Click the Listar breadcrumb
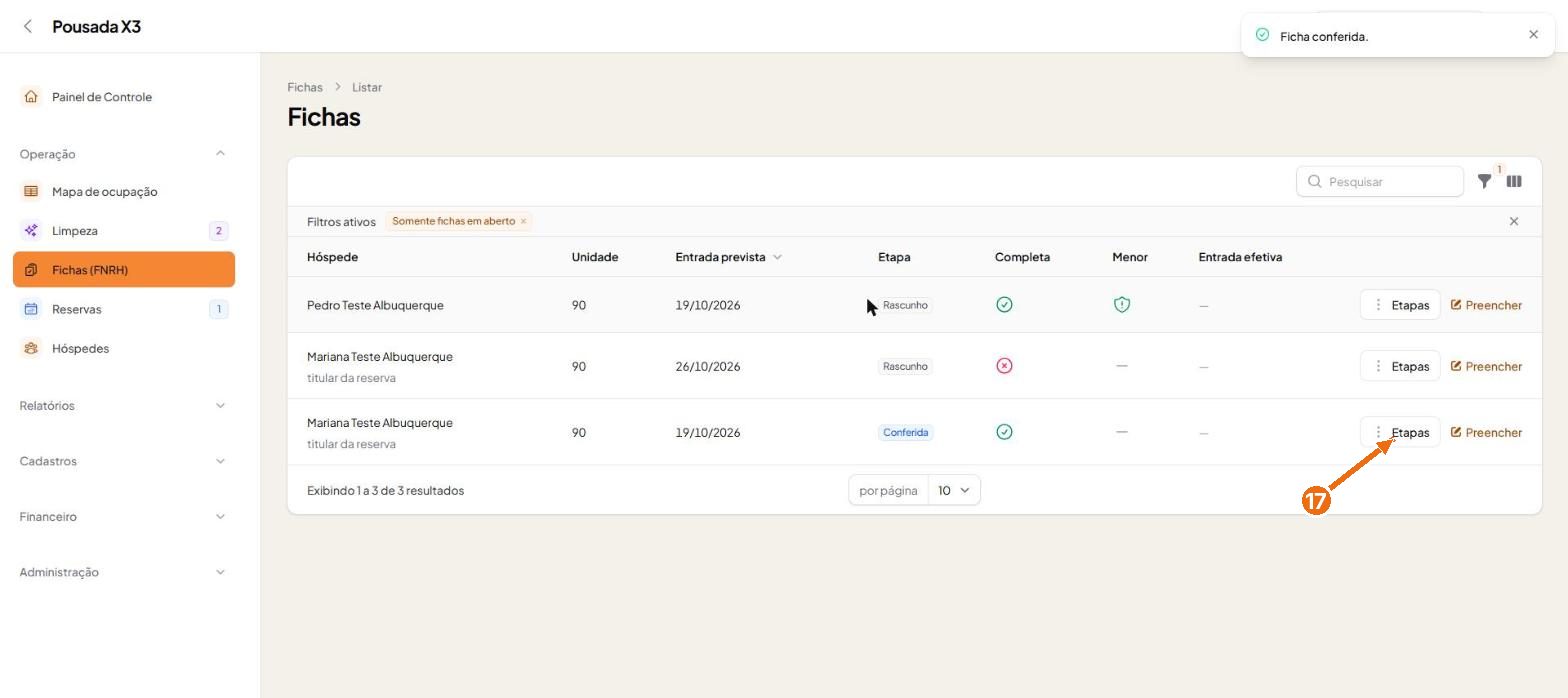Image resolution: width=1568 pixels, height=698 pixels. point(367,87)
